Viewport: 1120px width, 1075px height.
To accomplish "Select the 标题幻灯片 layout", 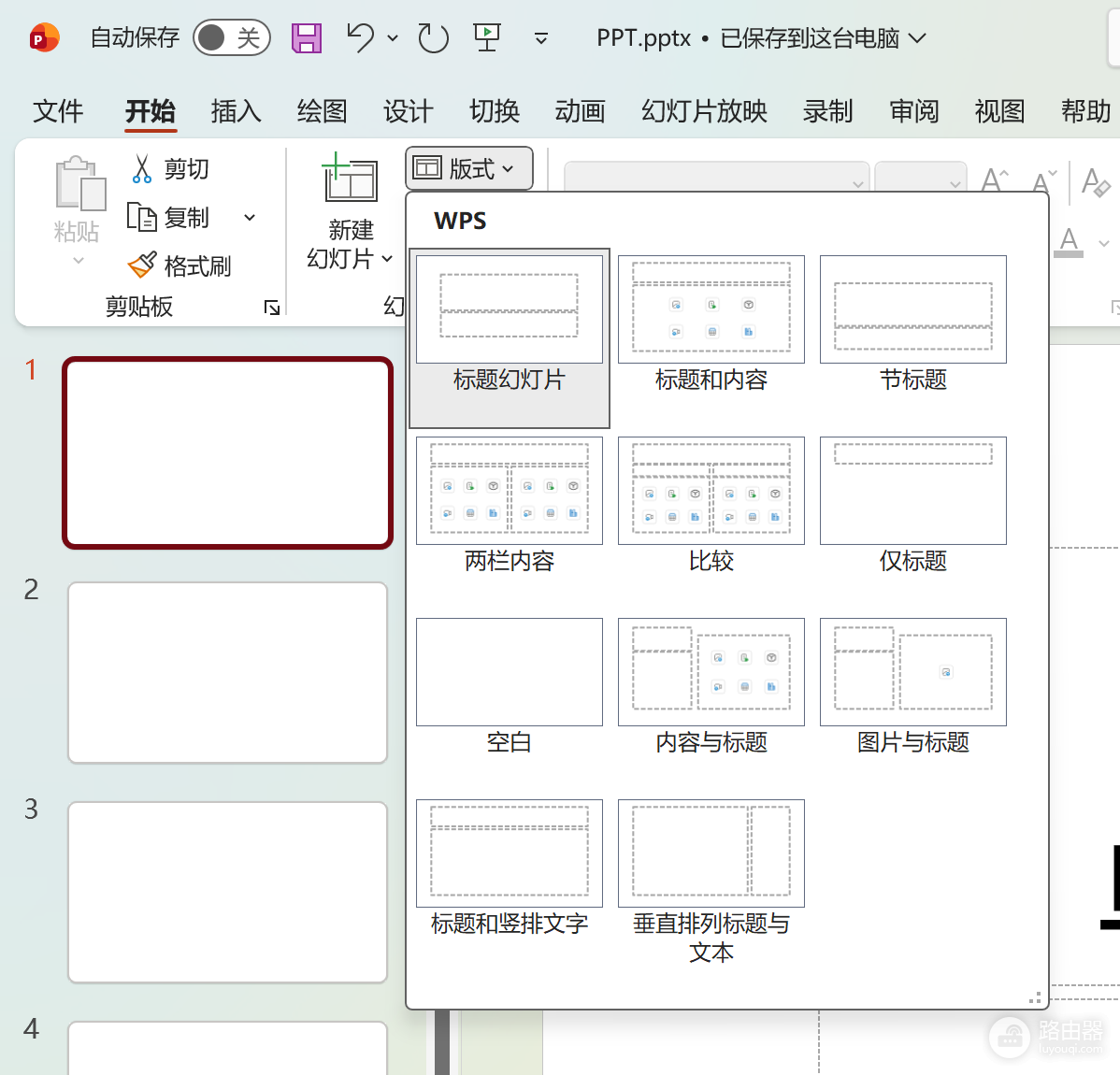I will pyautogui.click(x=510, y=338).
